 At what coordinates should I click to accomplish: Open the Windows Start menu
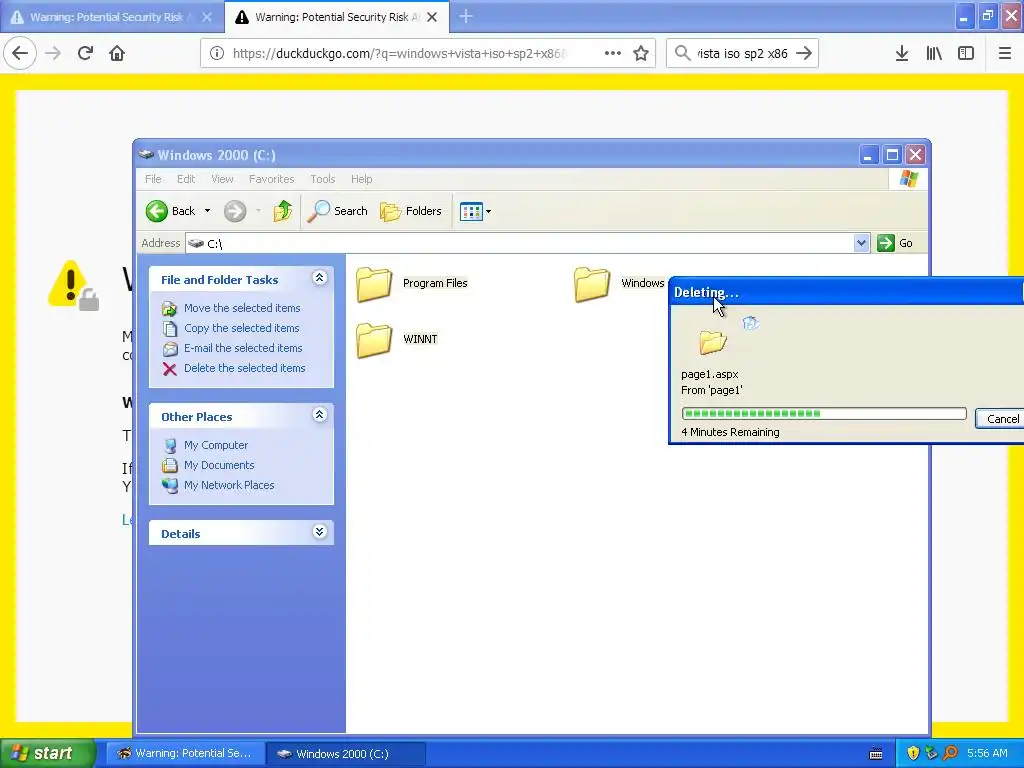click(47, 753)
